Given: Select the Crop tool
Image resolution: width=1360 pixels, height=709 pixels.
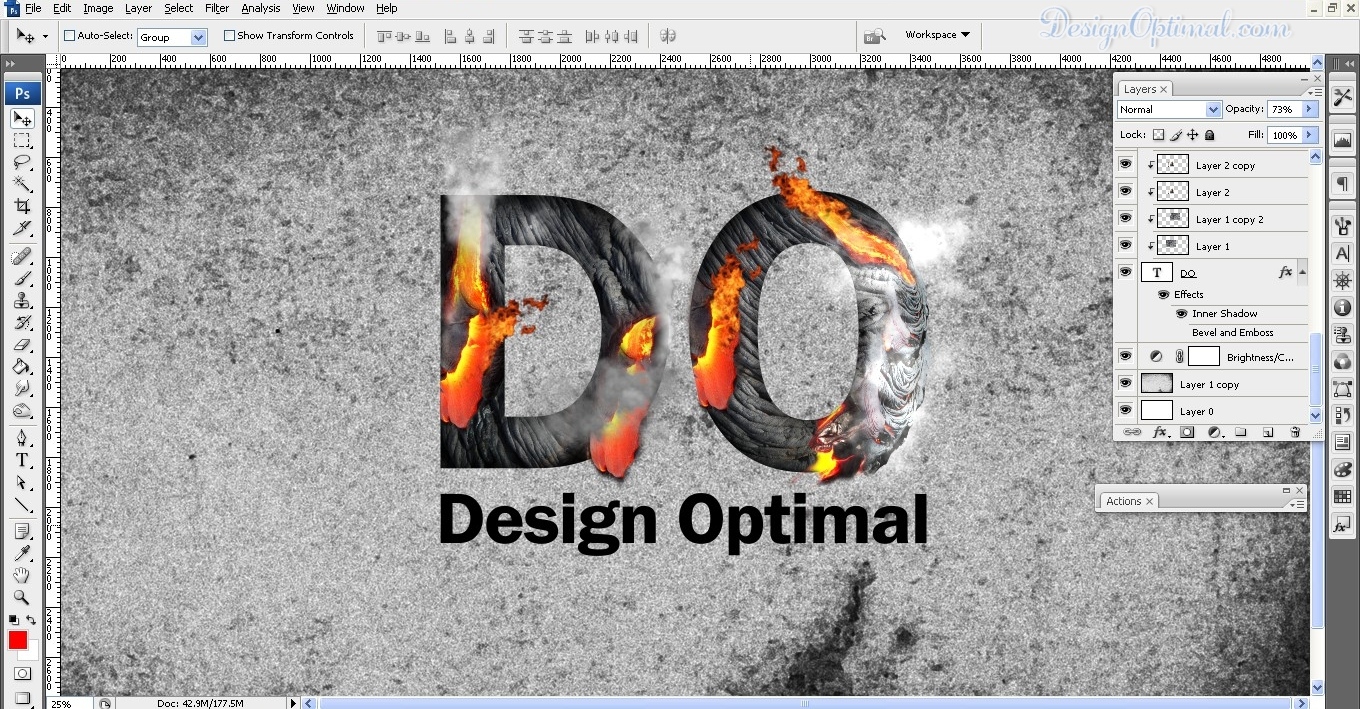Looking at the screenshot, I should (22, 206).
